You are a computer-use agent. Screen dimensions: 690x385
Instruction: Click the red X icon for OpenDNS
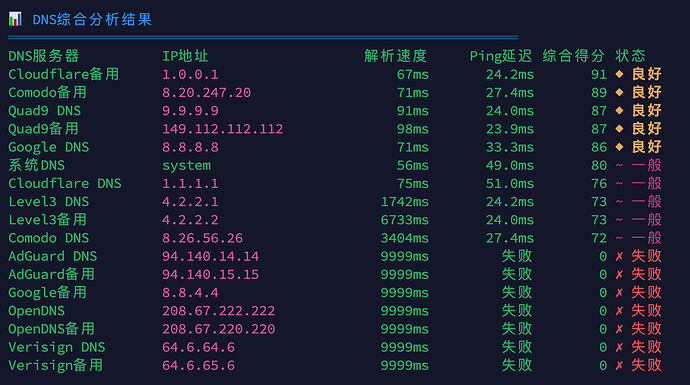pyautogui.click(x=619, y=311)
